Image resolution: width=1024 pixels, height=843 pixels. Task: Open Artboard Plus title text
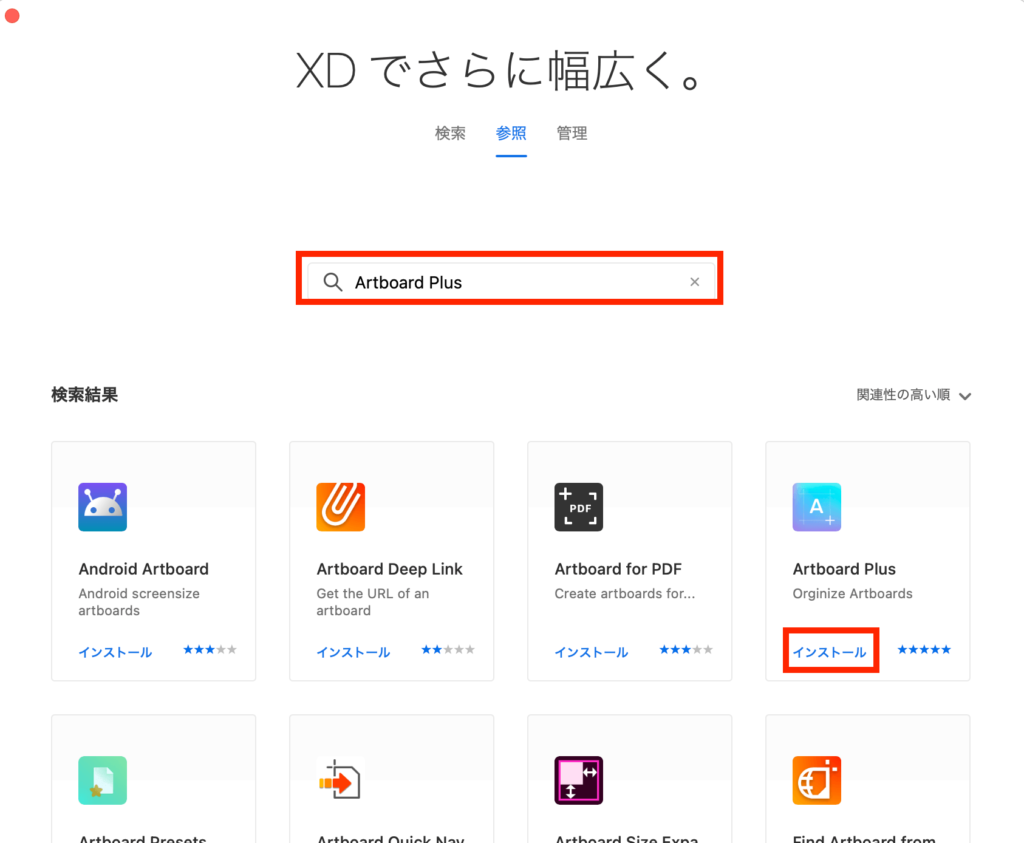(x=844, y=569)
